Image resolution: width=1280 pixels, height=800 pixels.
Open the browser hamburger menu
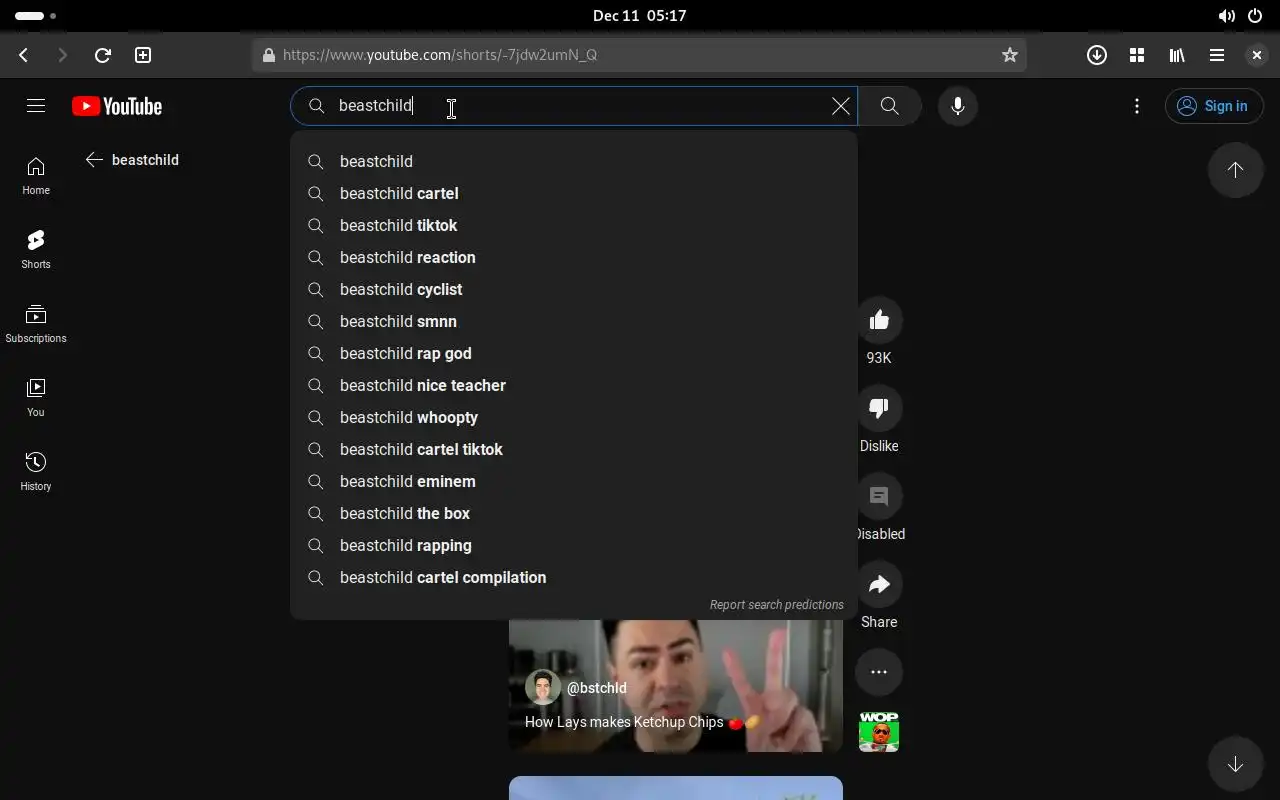1217,55
